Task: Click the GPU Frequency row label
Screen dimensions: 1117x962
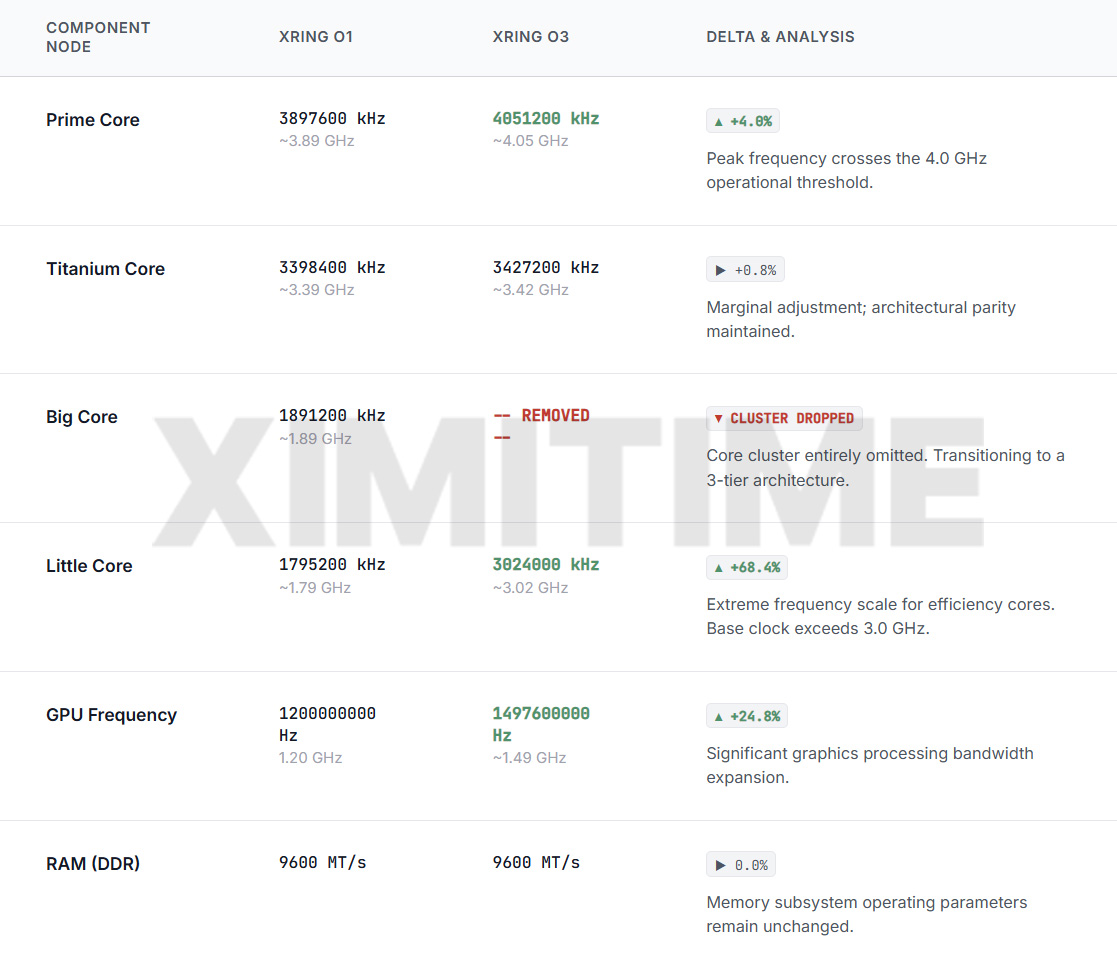Action: [x=111, y=715]
